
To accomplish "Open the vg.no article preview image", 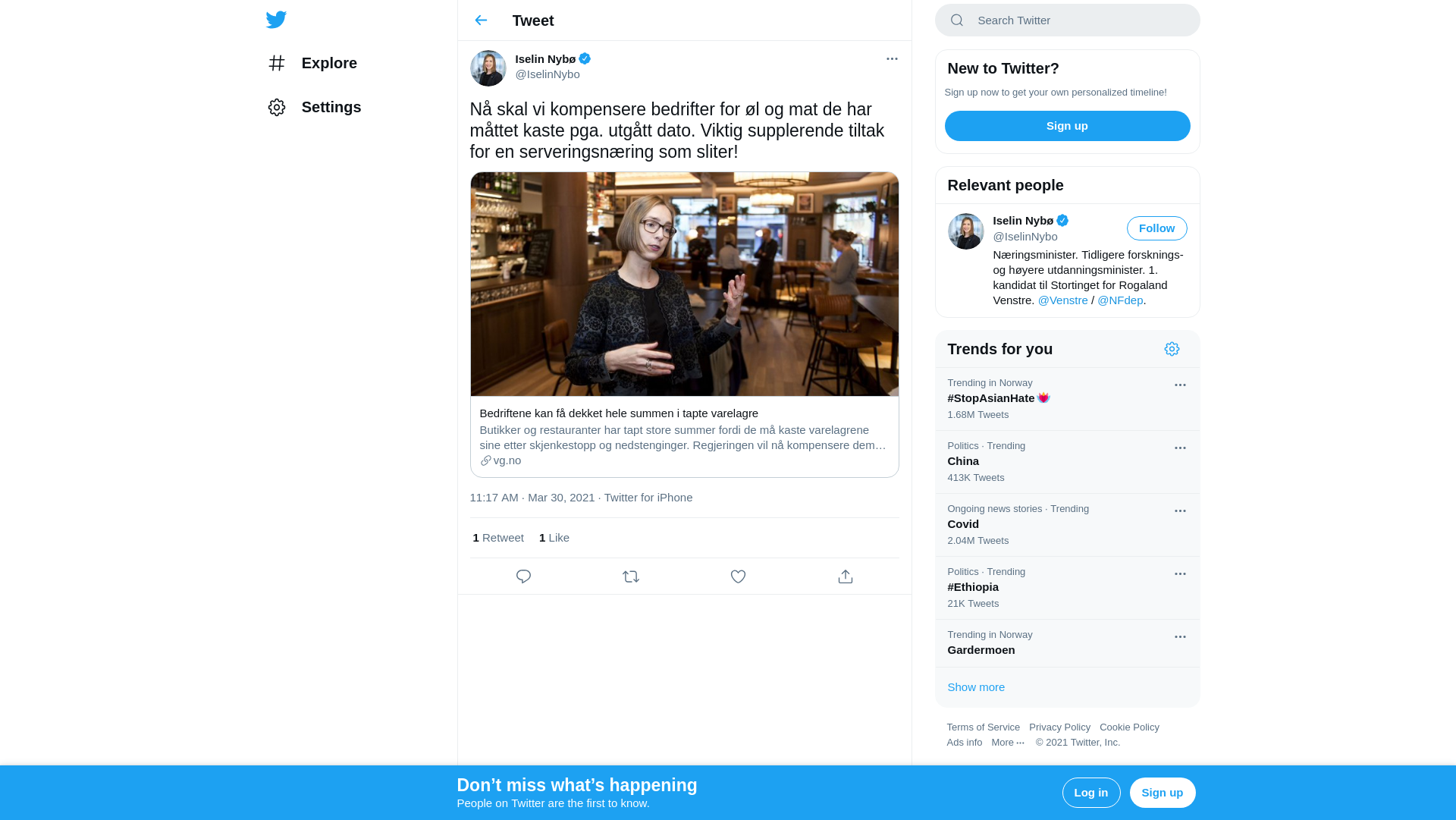I will click(x=684, y=284).
